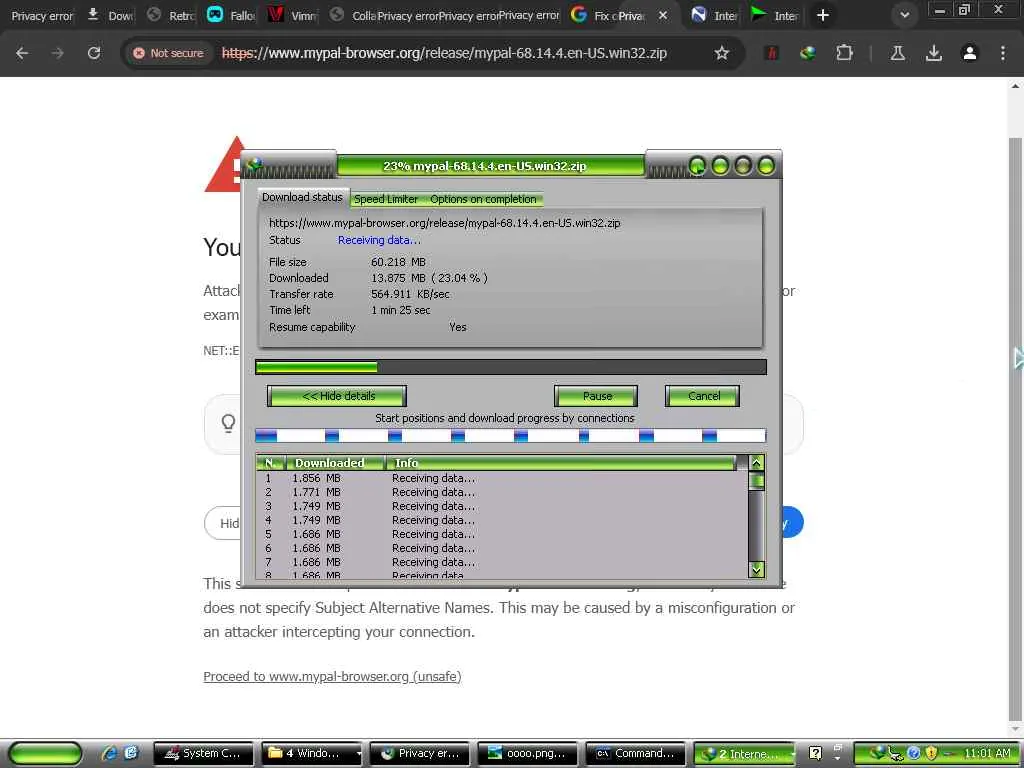
Task: Open Chrome's Downloads tray icon
Action: coord(934,53)
